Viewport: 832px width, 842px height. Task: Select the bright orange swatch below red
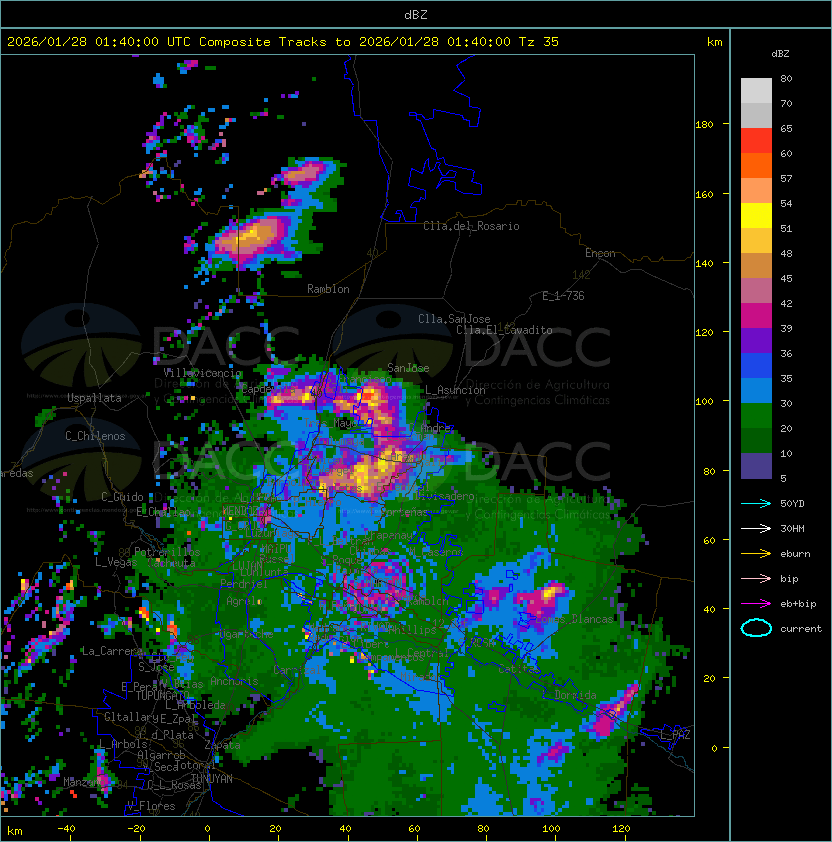[756, 165]
